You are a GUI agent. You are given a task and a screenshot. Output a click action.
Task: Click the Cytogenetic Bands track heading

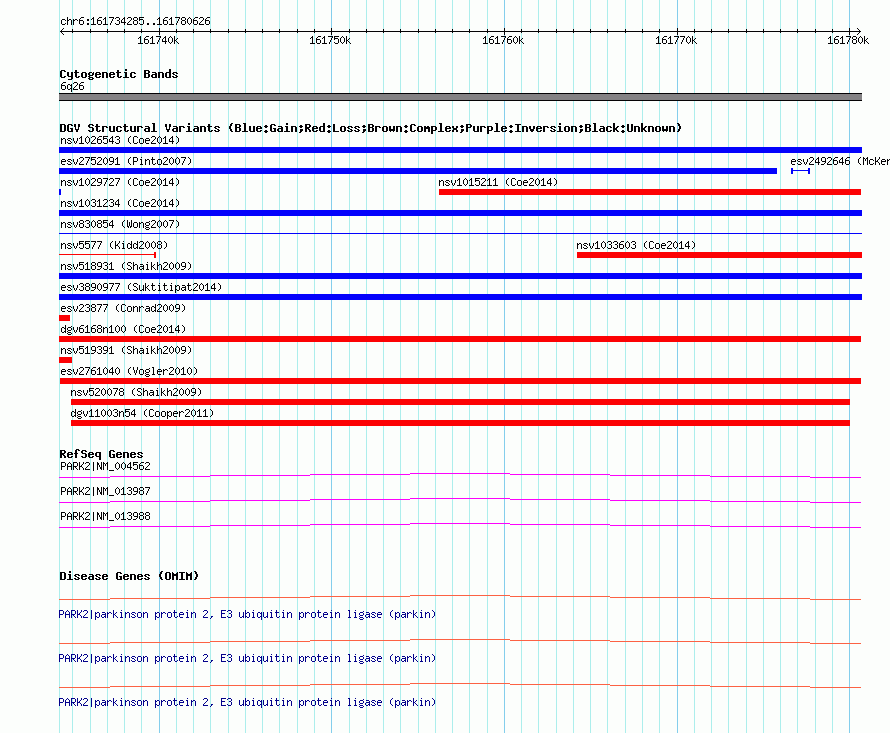(119, 74)
